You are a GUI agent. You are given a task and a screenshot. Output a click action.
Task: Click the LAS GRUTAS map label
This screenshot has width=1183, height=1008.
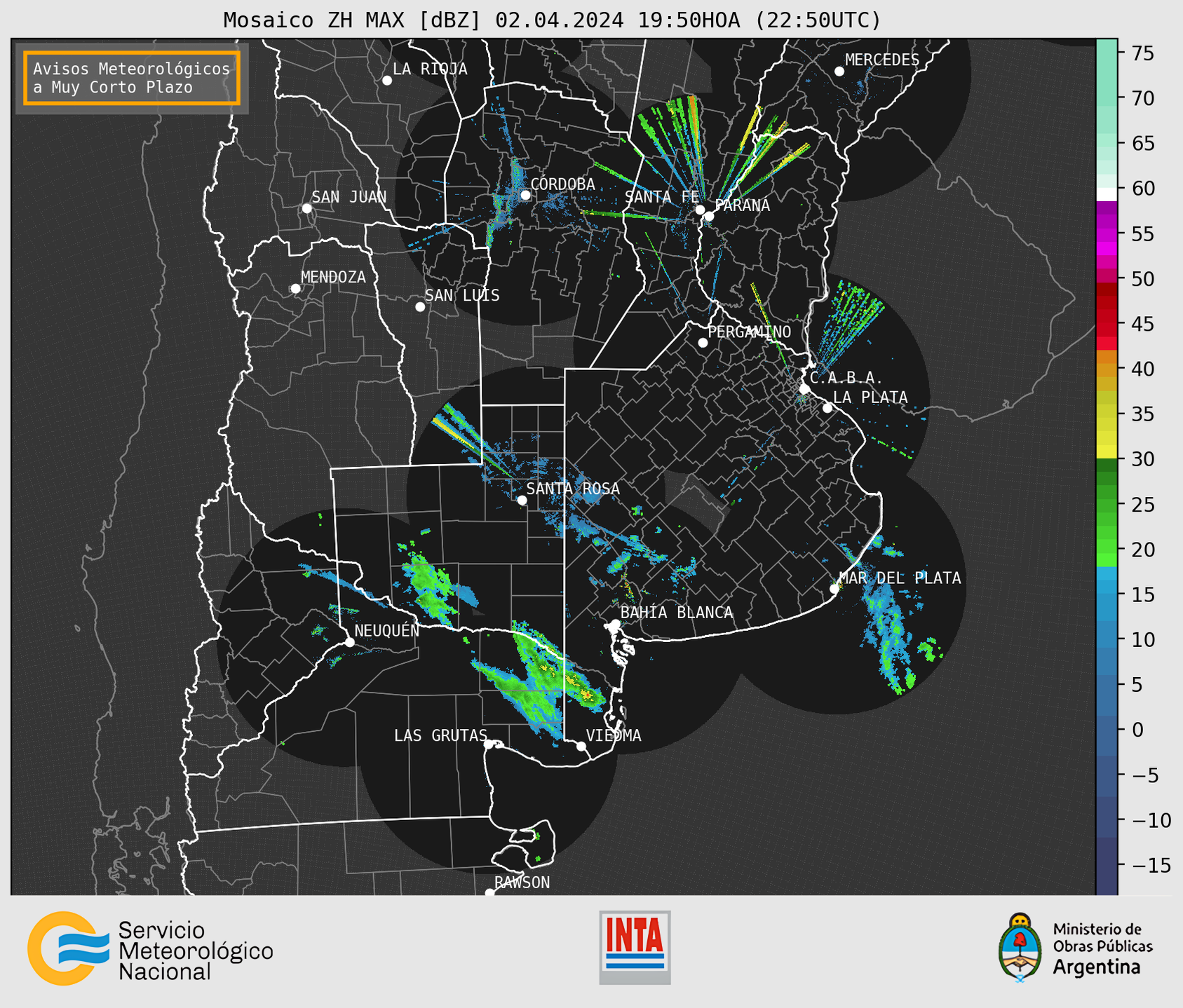pyautogui.click(x=440, y=735)
